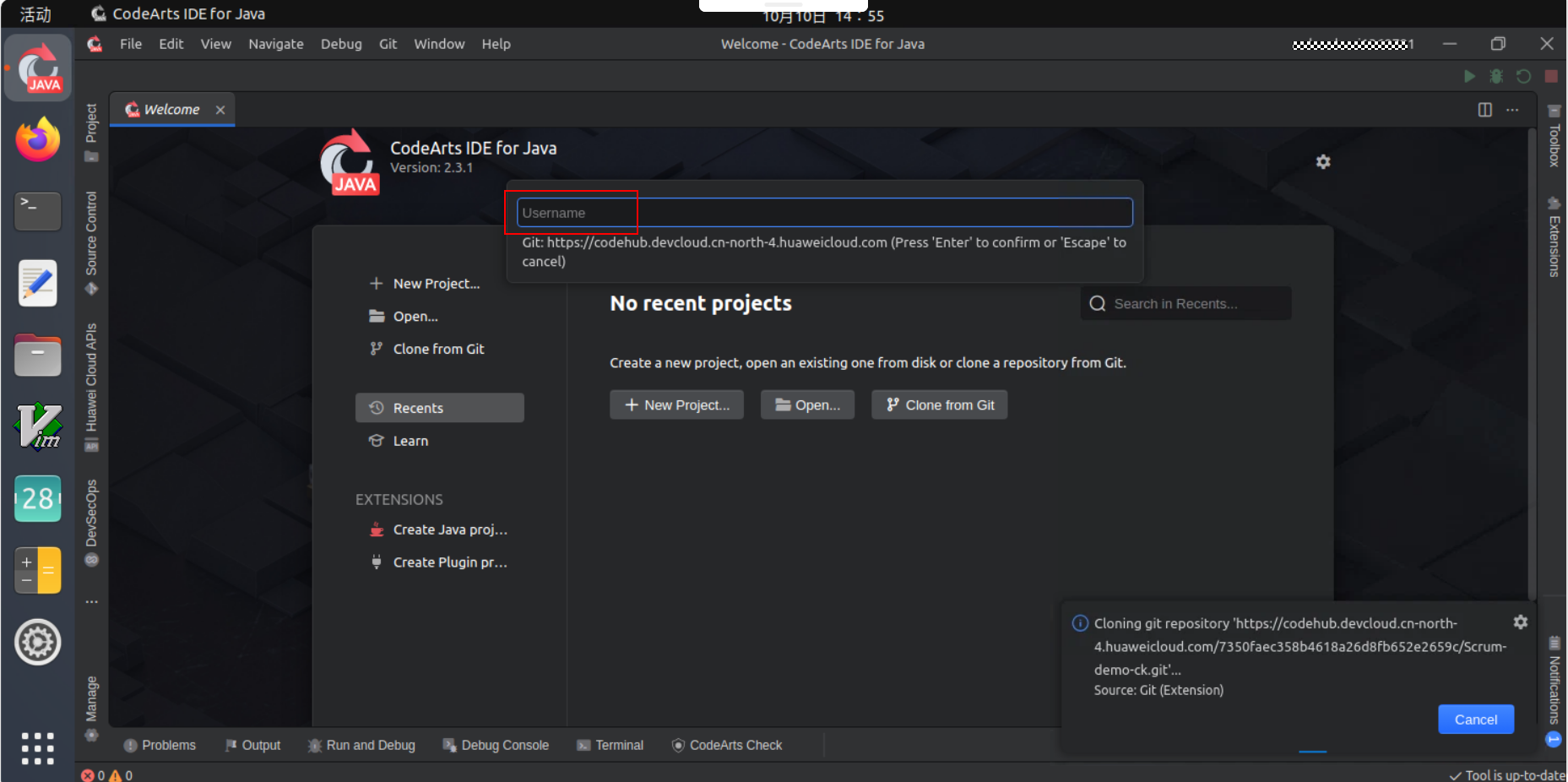The image size is (1568, 782).
Task: Select Learn in the Welcome navigation
Action: click(399, 441)
